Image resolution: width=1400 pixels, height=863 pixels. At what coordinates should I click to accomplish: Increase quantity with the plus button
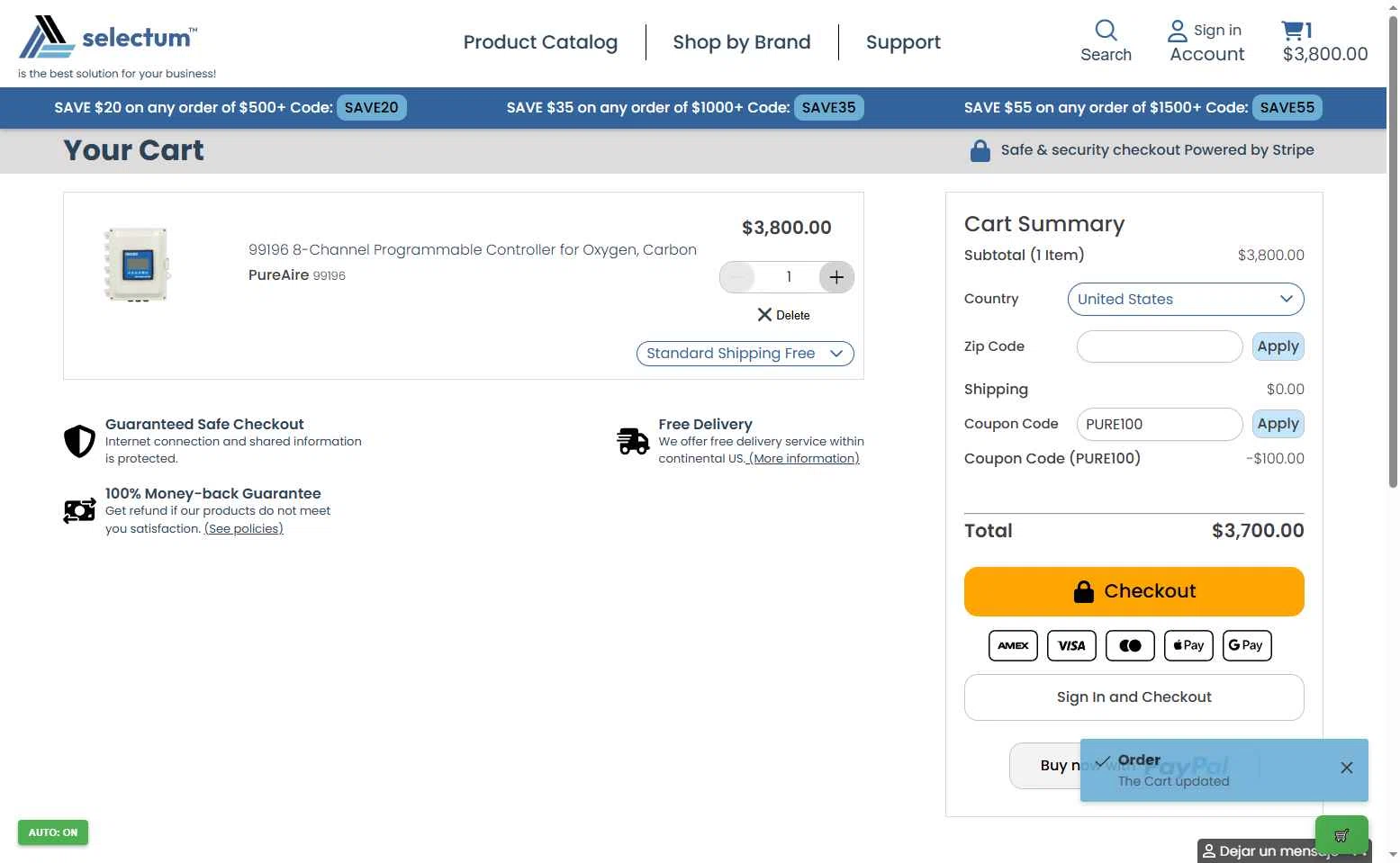click(836, 277)
